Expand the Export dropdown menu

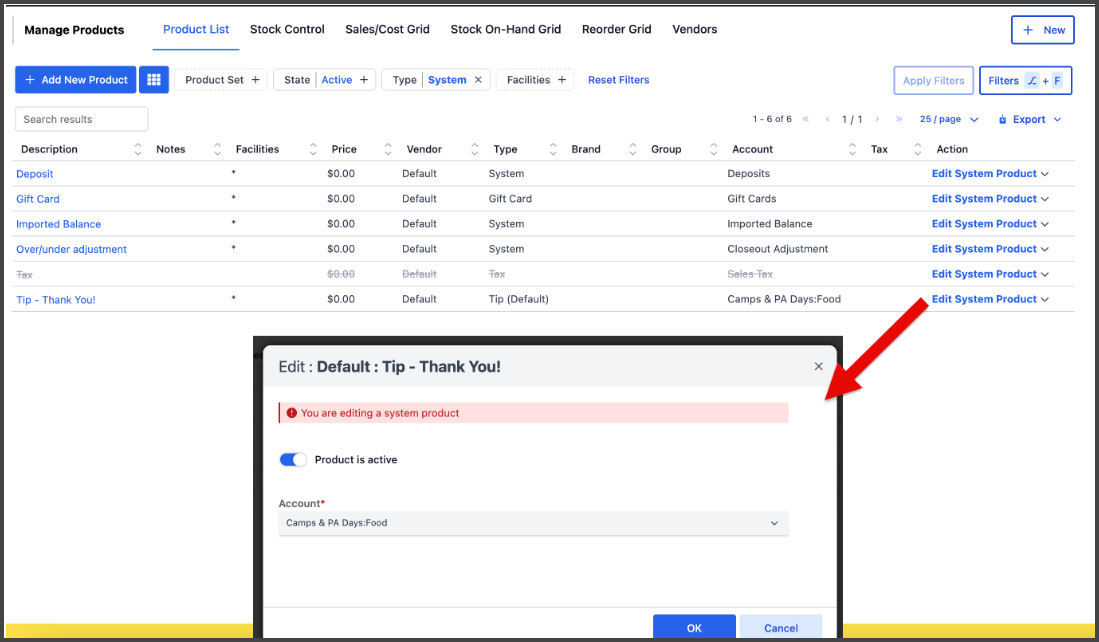pos(1032,119)
